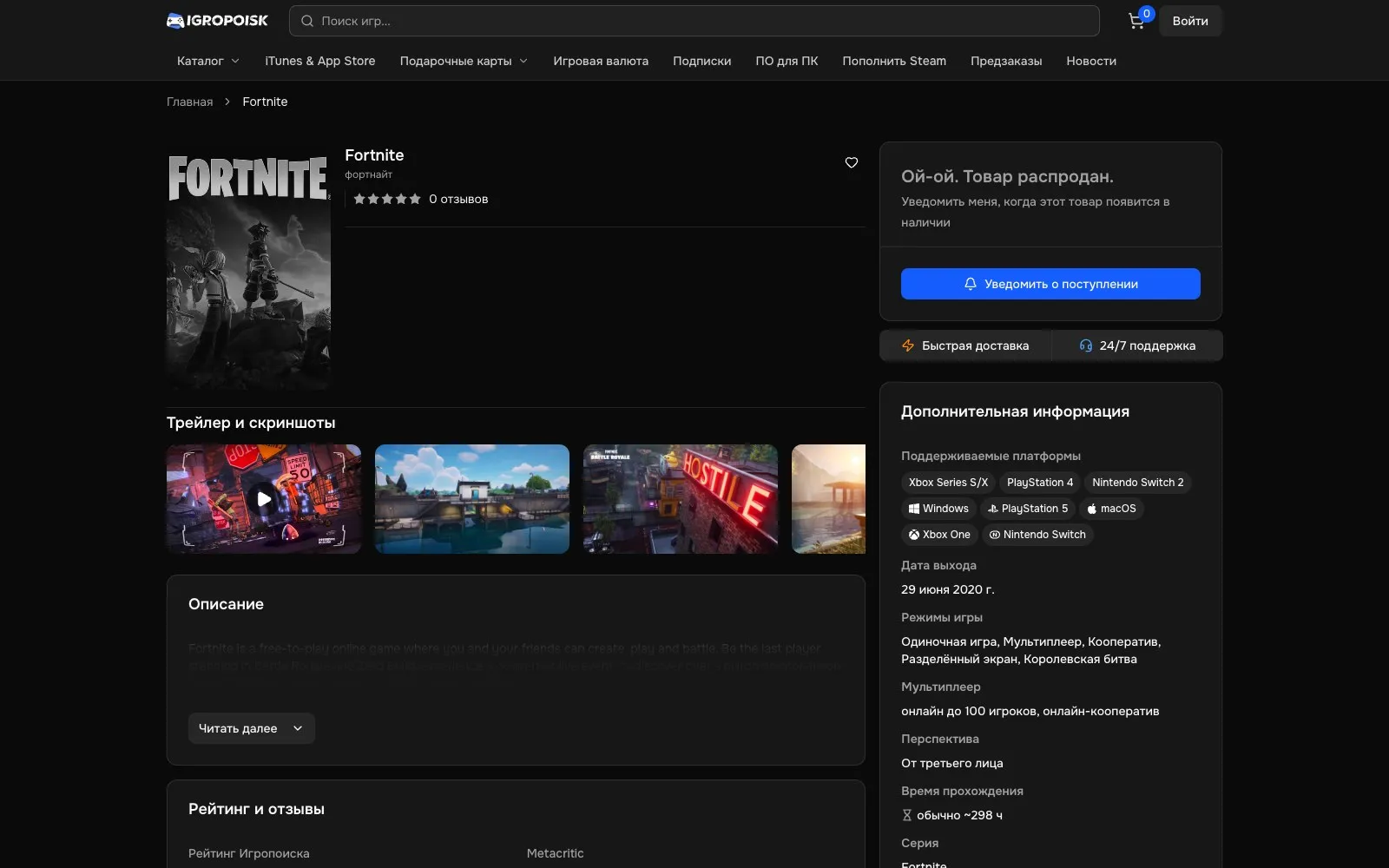Open the lake house screenshot thumbnail
Screen dimensions: 1389x868
[472, 499]
